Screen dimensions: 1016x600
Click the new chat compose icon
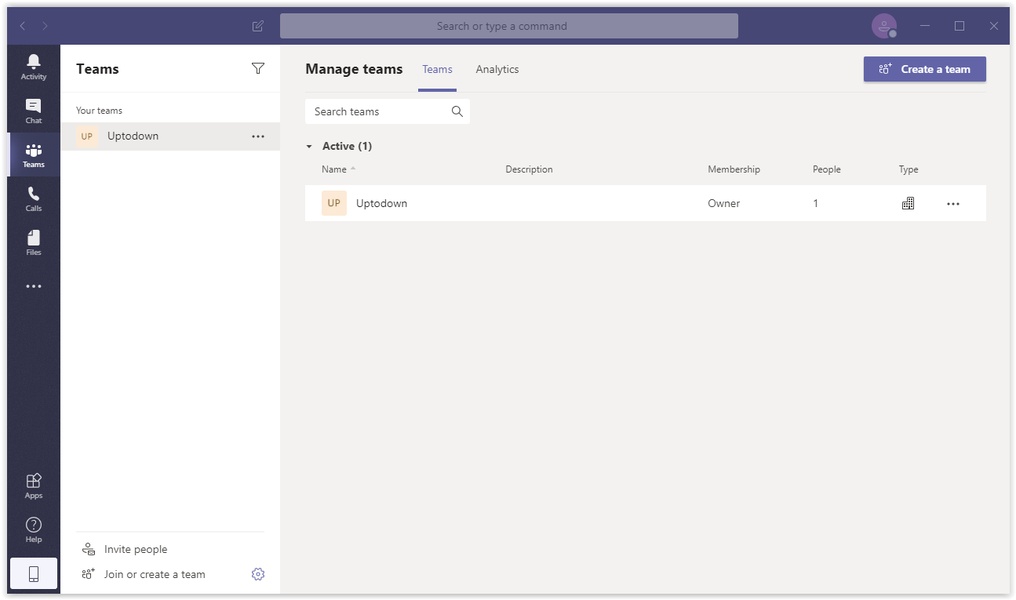(258, 26)
